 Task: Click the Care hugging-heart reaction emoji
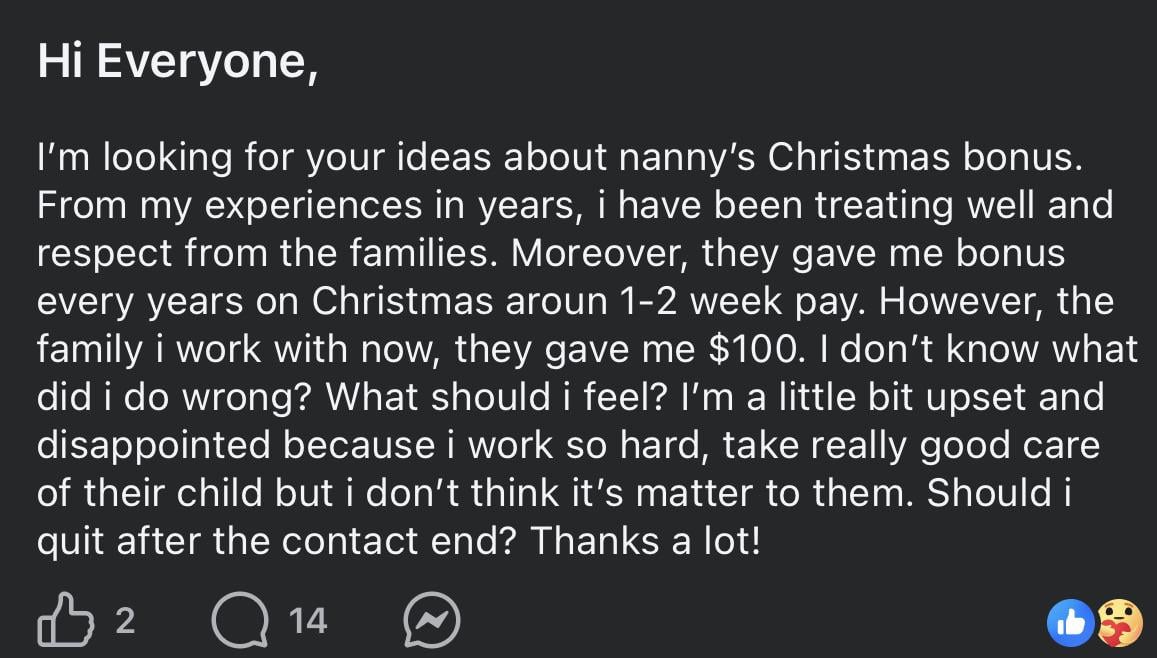click(x=1119, y=622)
